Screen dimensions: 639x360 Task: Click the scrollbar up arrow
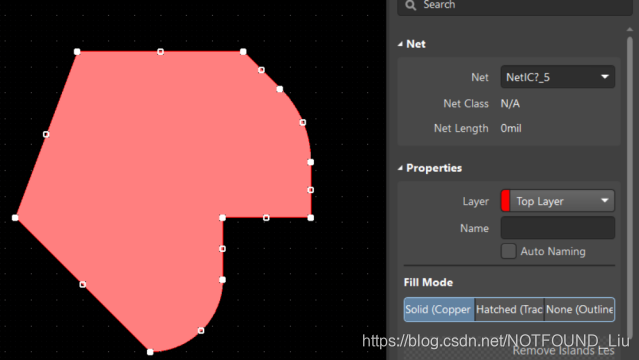click(630, 29)
